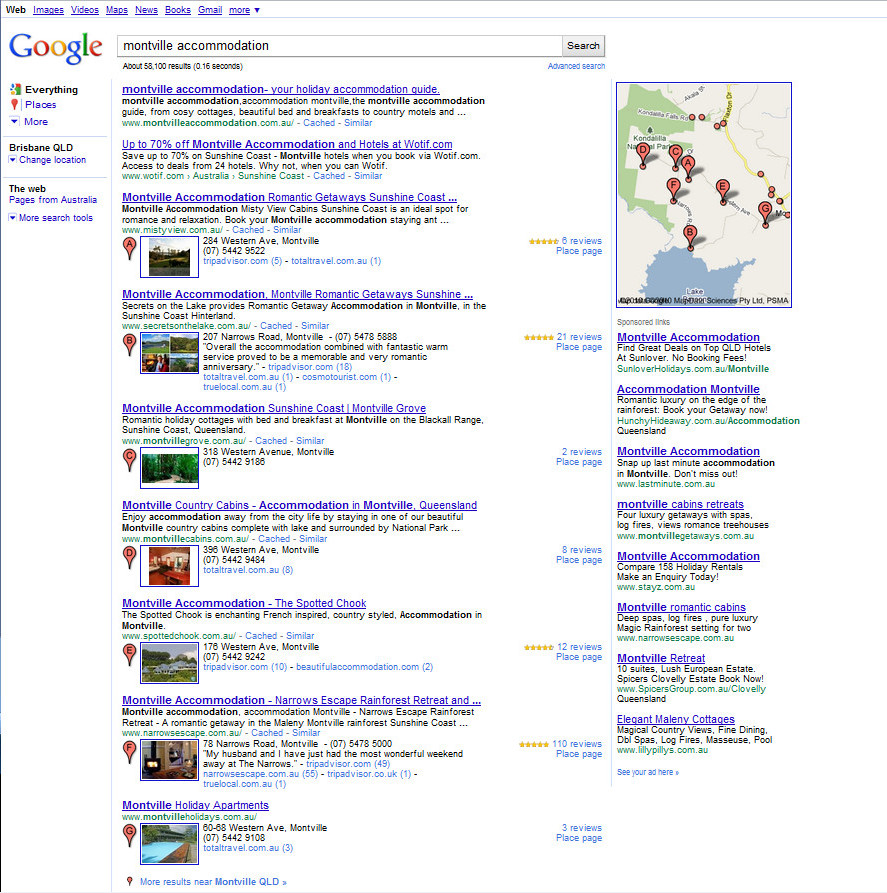Click the search query input field
The image size is (887, 893).
(x=340, y=46)
